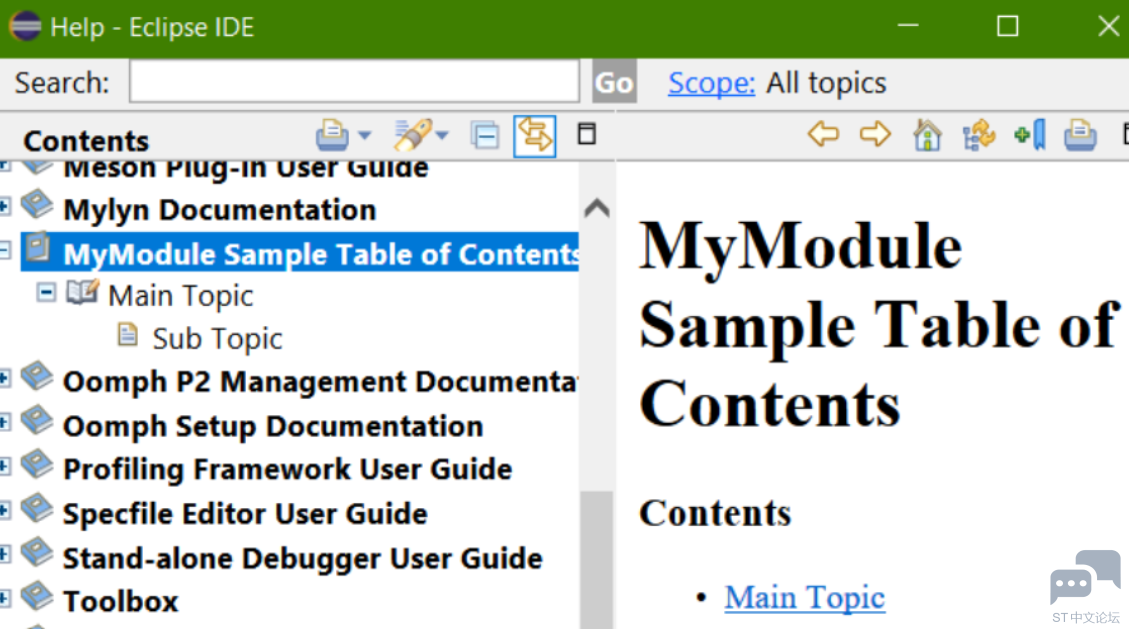Expand the Toolbox node
1129x633 pixels.
pyautogui.click(x=4, y=598)
